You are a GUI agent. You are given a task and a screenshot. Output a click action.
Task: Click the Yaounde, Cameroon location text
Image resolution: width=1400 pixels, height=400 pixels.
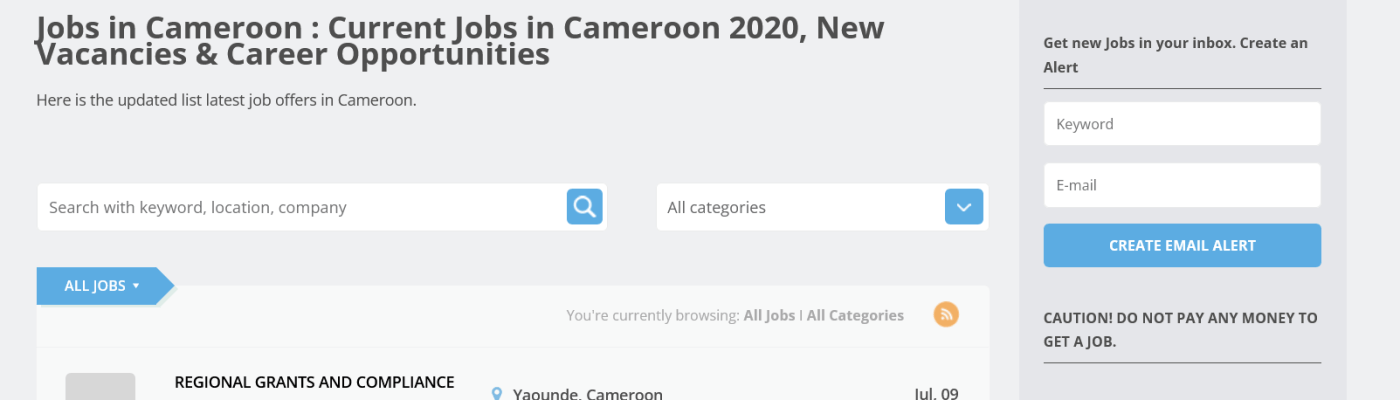[588, 394]
